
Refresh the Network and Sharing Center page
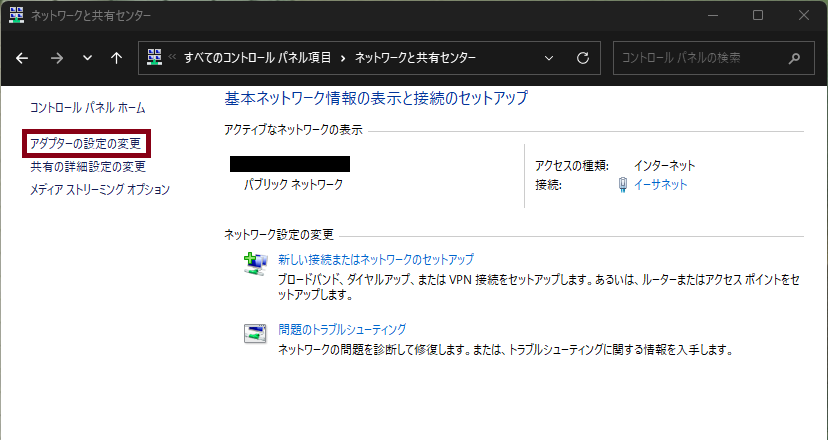click(x=582, y=58)
